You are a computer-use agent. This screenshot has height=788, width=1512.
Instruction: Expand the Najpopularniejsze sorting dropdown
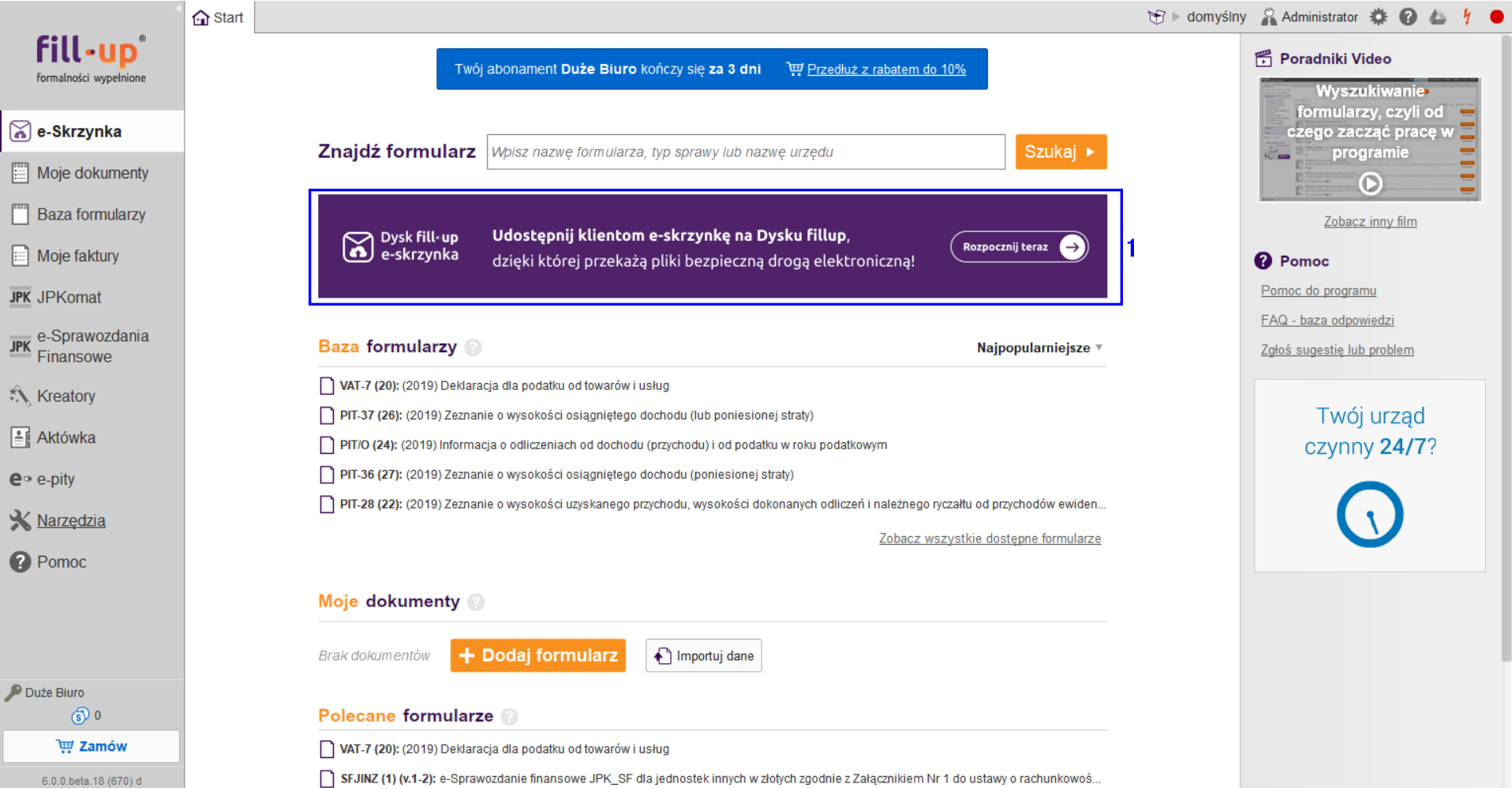pyautogui.click(x=1039, y=347)
